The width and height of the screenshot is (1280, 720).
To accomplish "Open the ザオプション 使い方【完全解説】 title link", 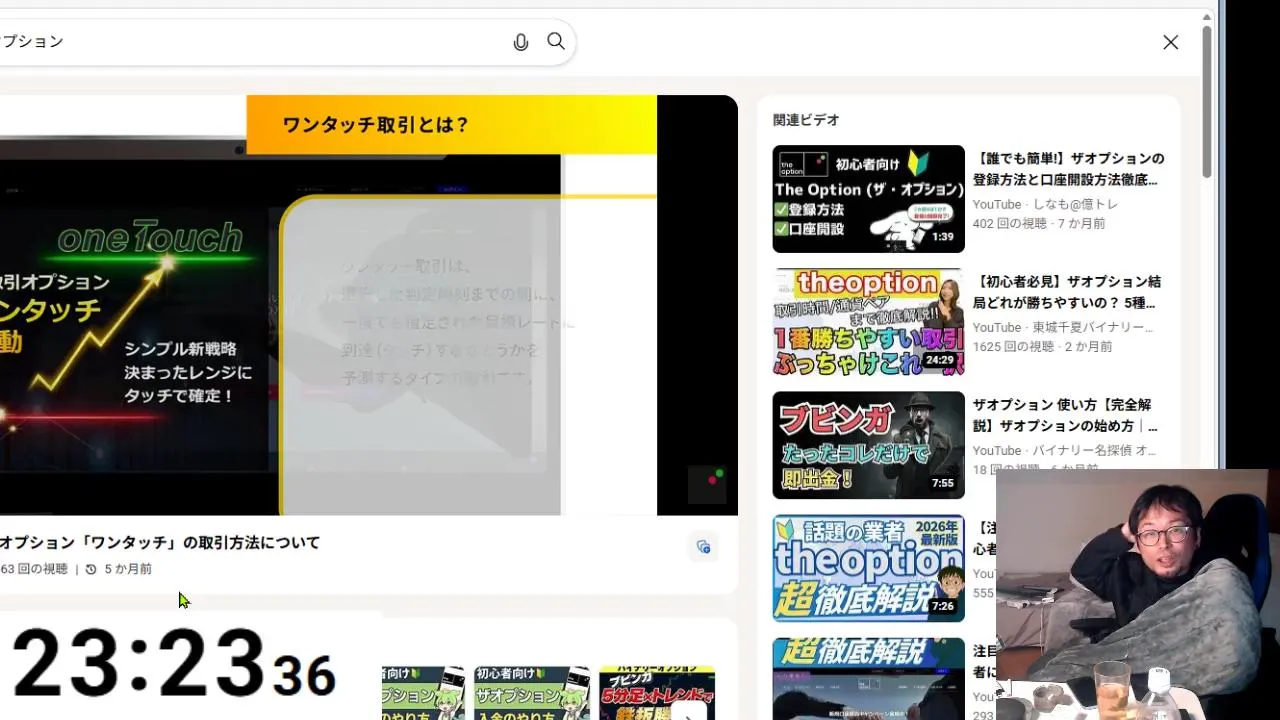I will coord(1065,415).
